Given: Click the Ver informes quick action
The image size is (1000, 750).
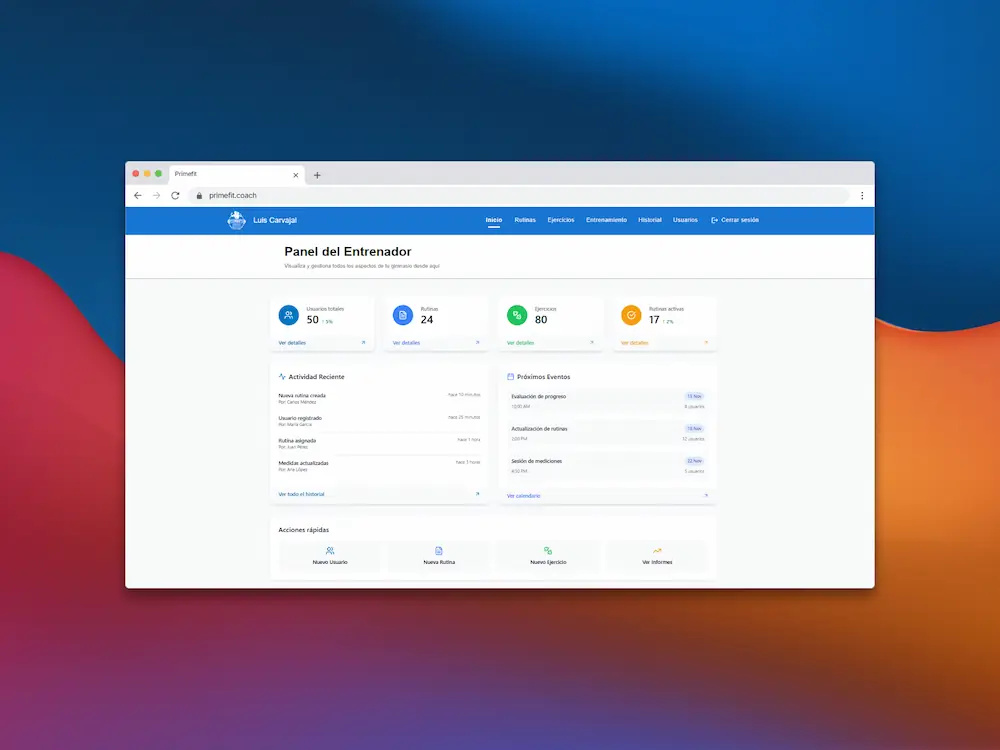Looking at the screenshot, I should coord(657,555).
